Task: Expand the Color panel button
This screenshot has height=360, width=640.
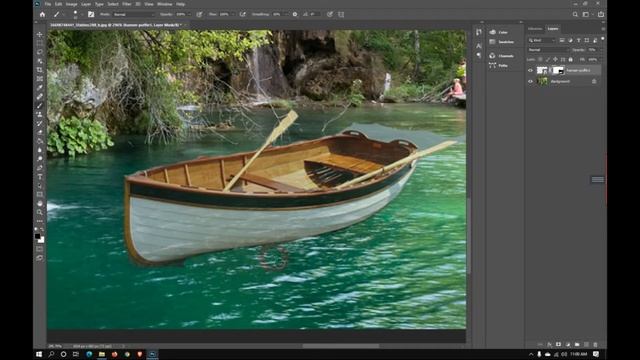Action: click(x=499, y=32)
